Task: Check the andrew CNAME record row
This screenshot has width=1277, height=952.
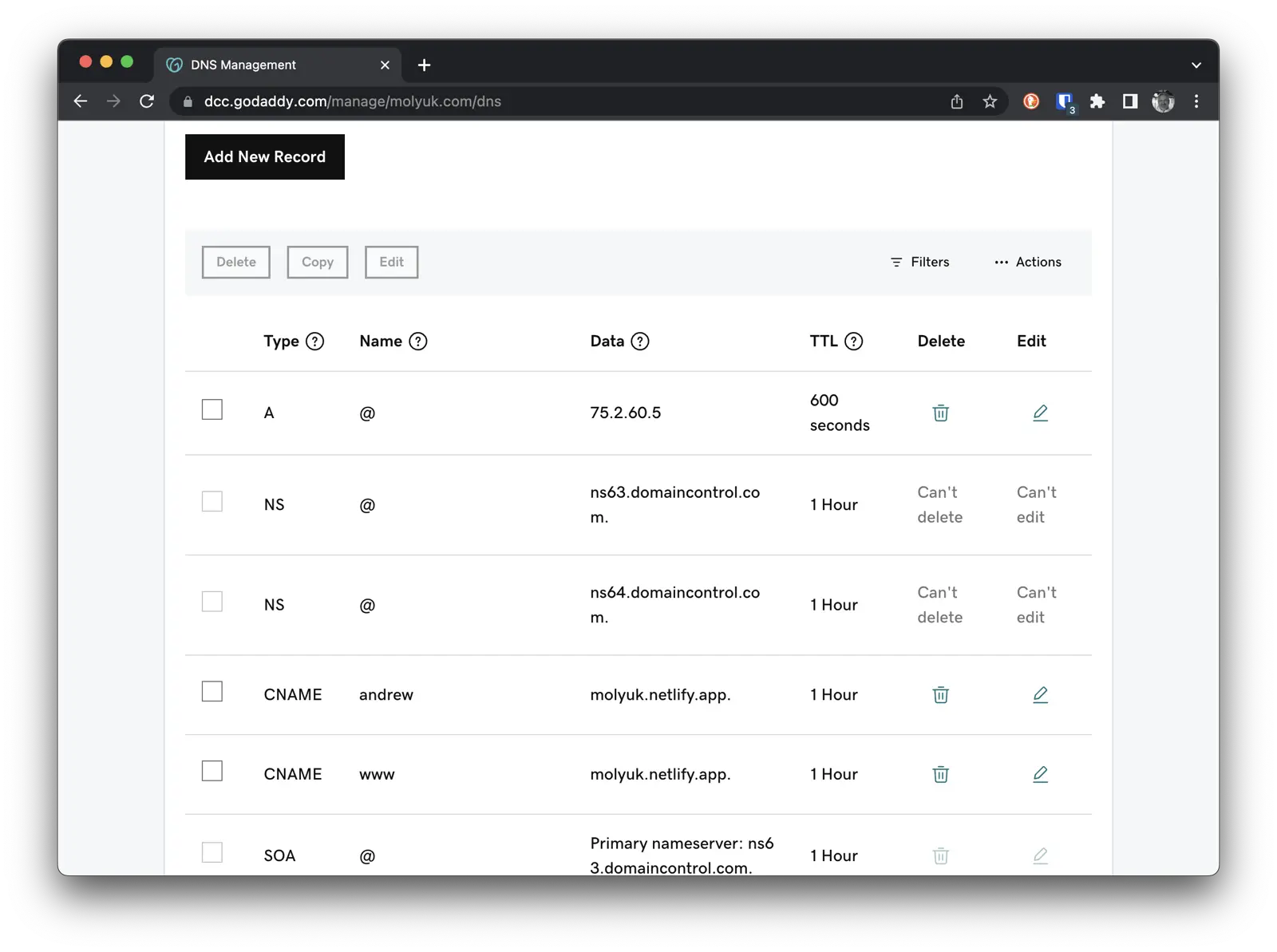Action: 212,691
